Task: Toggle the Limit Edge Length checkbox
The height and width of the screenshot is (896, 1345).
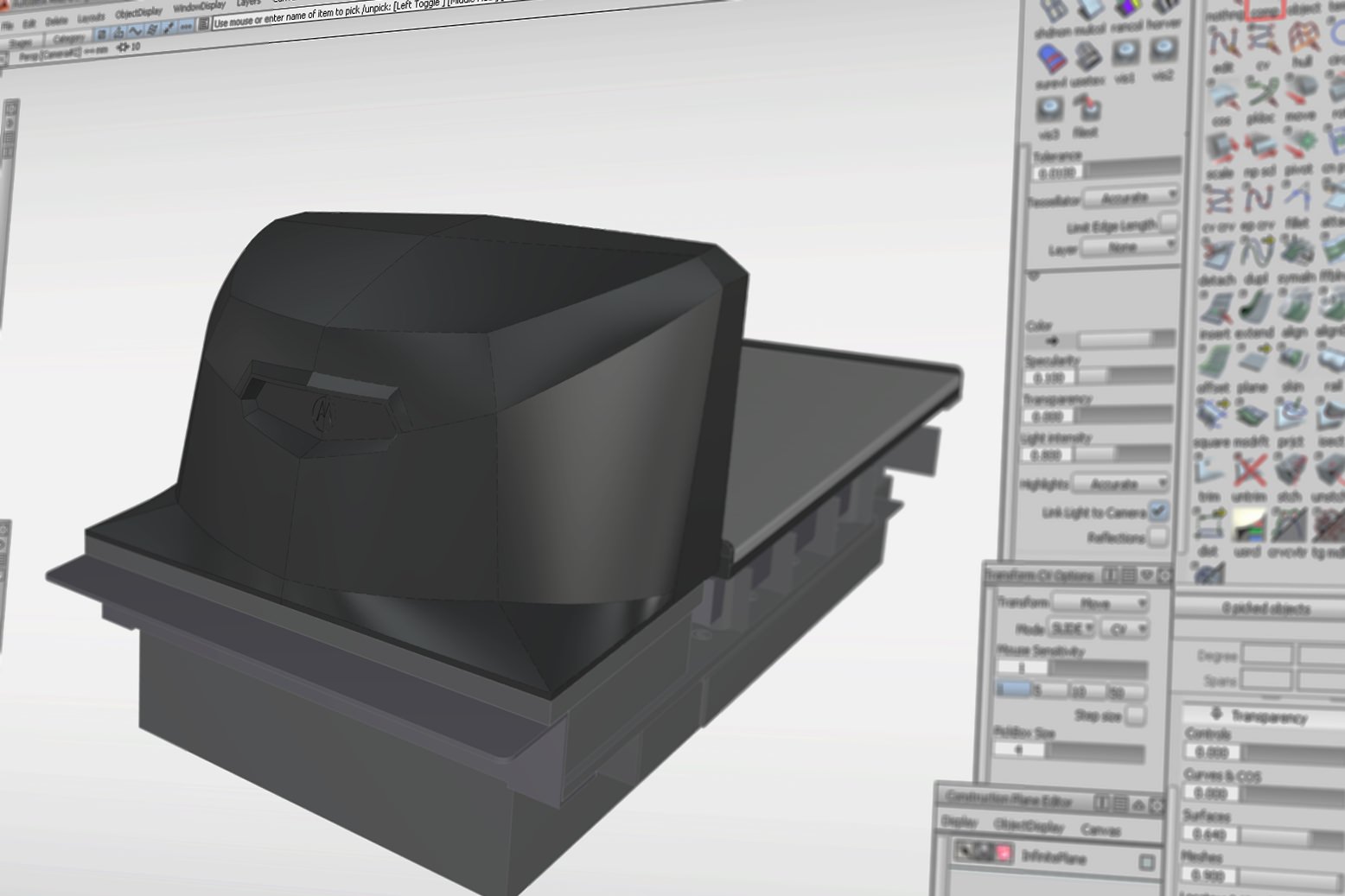Action: click(x=1169, y=222)
